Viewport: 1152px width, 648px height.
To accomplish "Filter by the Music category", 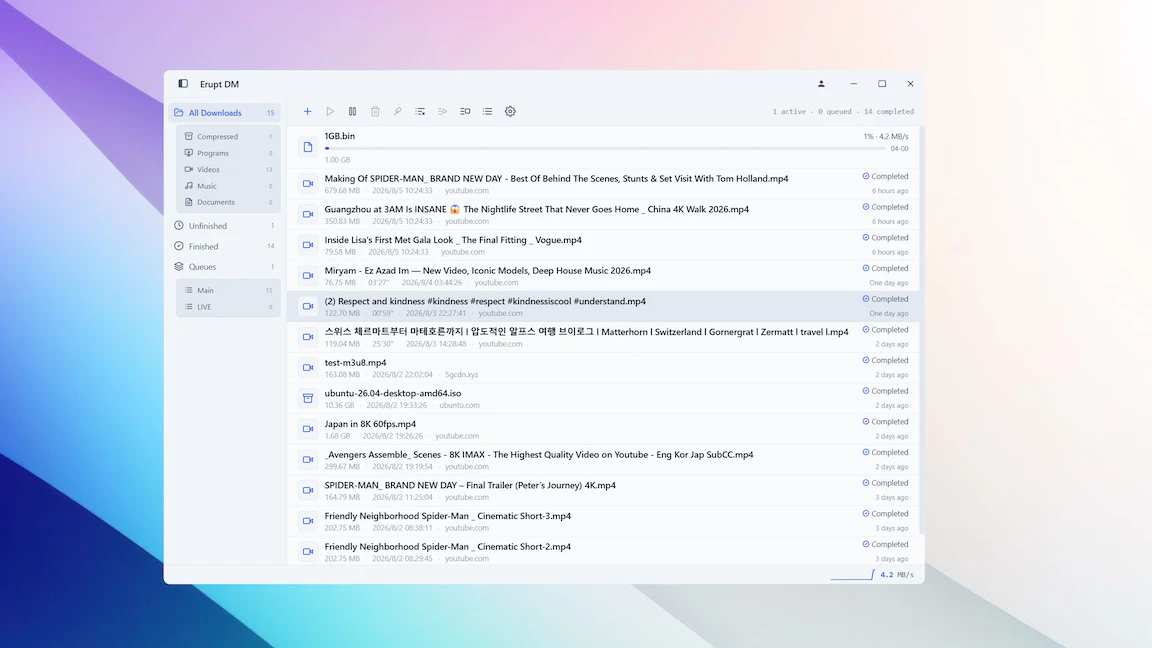I will pyautogui.click(x=228, y=186).
